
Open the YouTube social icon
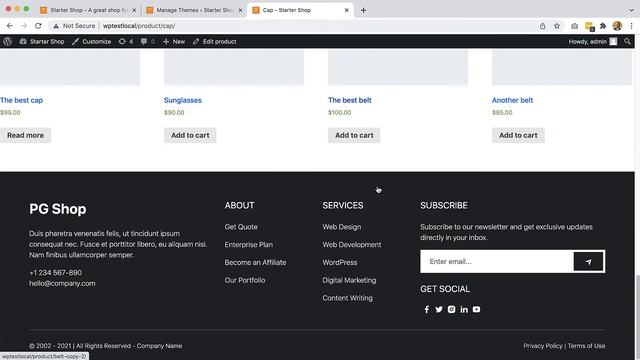pos(476,309)
